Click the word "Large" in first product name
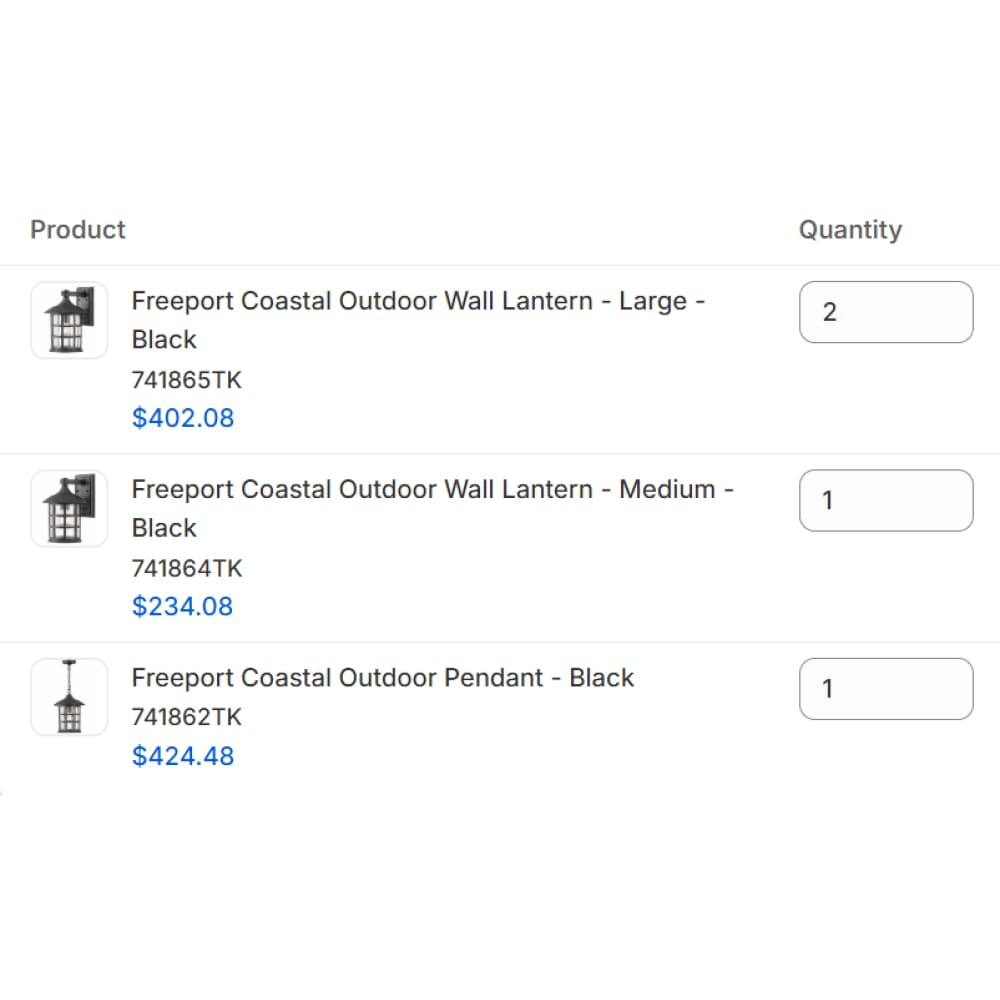This screenshot has height=1000, width=1000. 653,301
